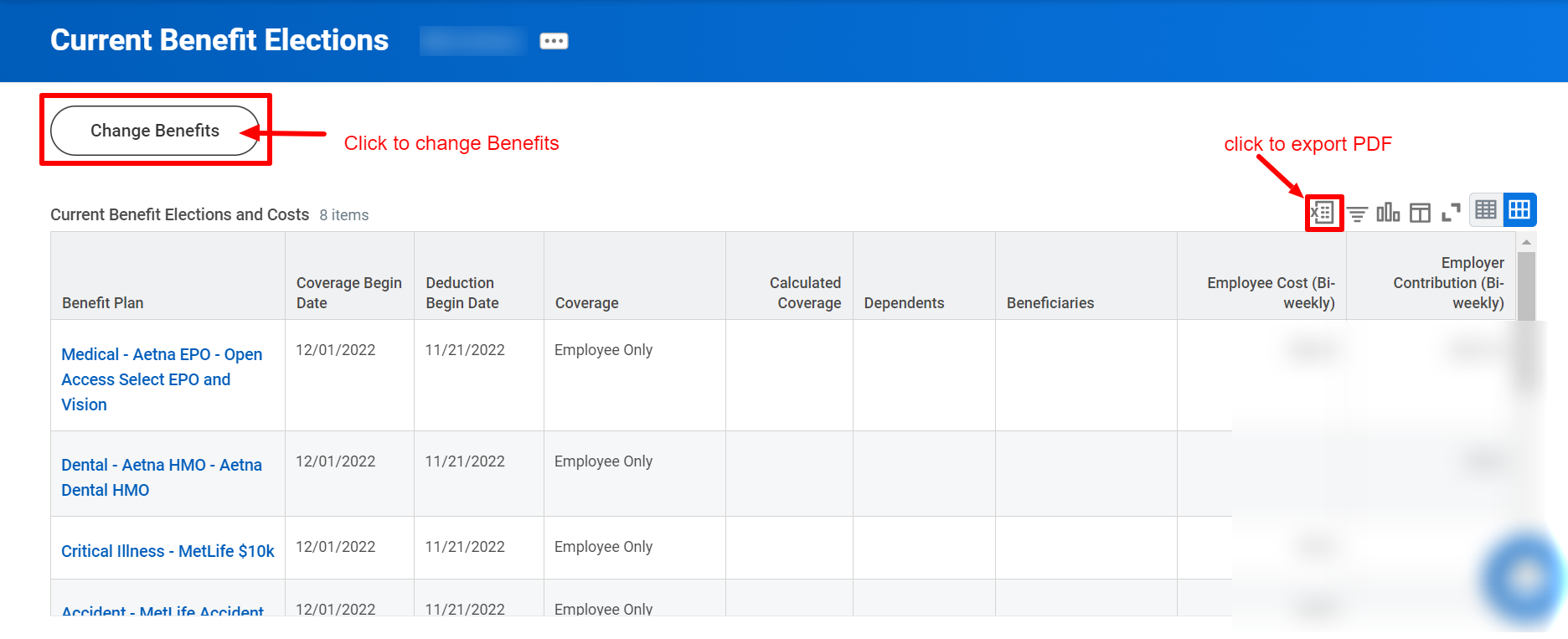1568x639 pixels.
Task: Click the Change Benefits button
Action: (x=155, y=131)
